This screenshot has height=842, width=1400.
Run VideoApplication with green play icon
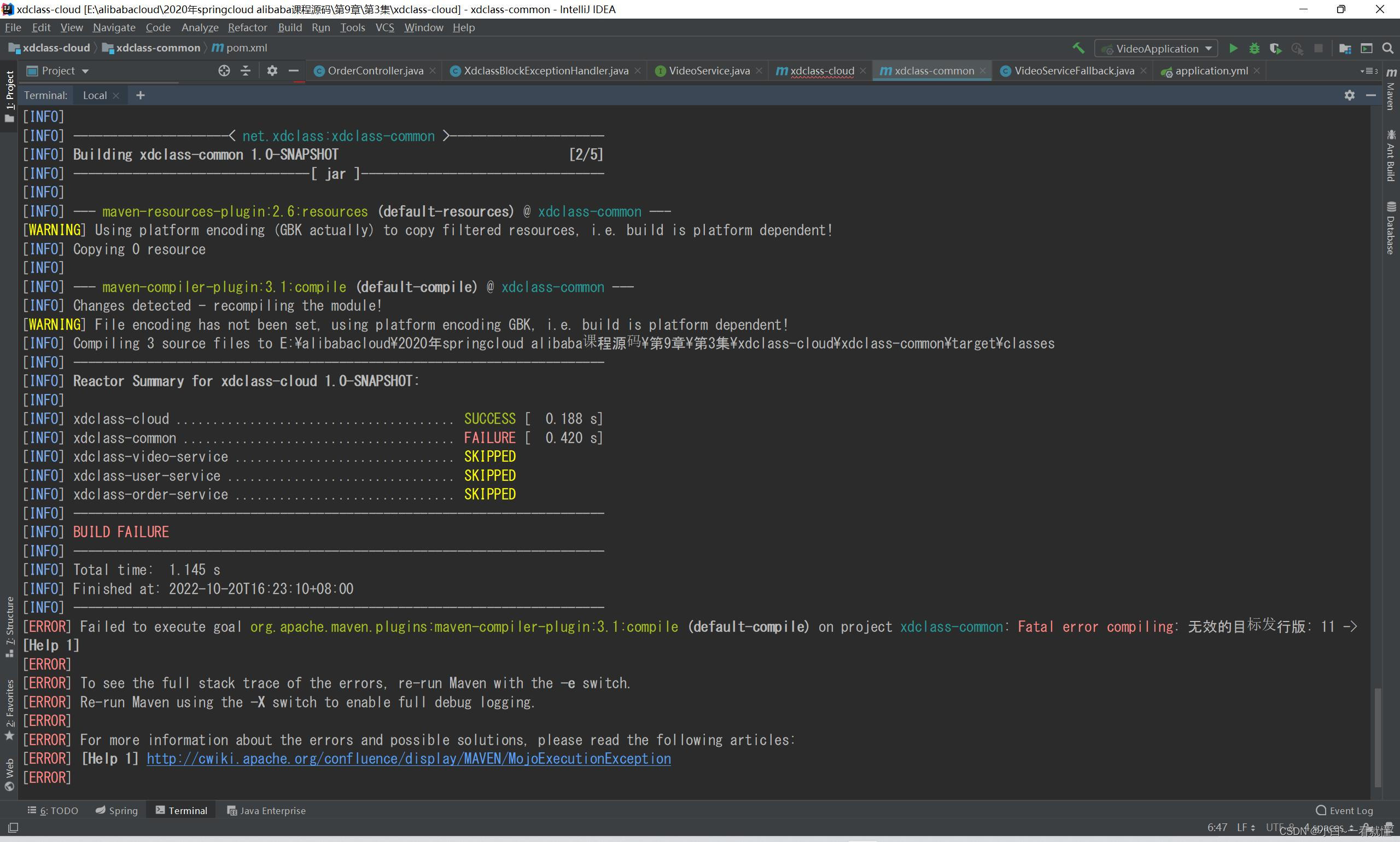(1233, 48)
